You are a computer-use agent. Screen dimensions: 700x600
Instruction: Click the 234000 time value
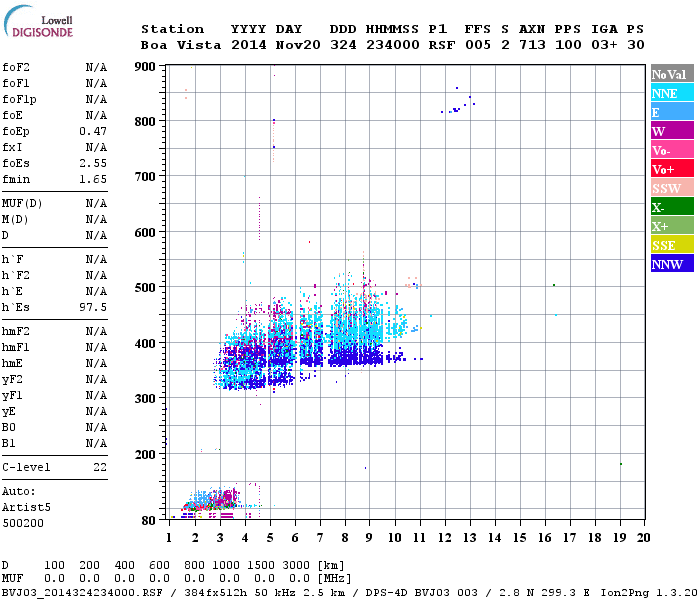(x=393, y=45)
